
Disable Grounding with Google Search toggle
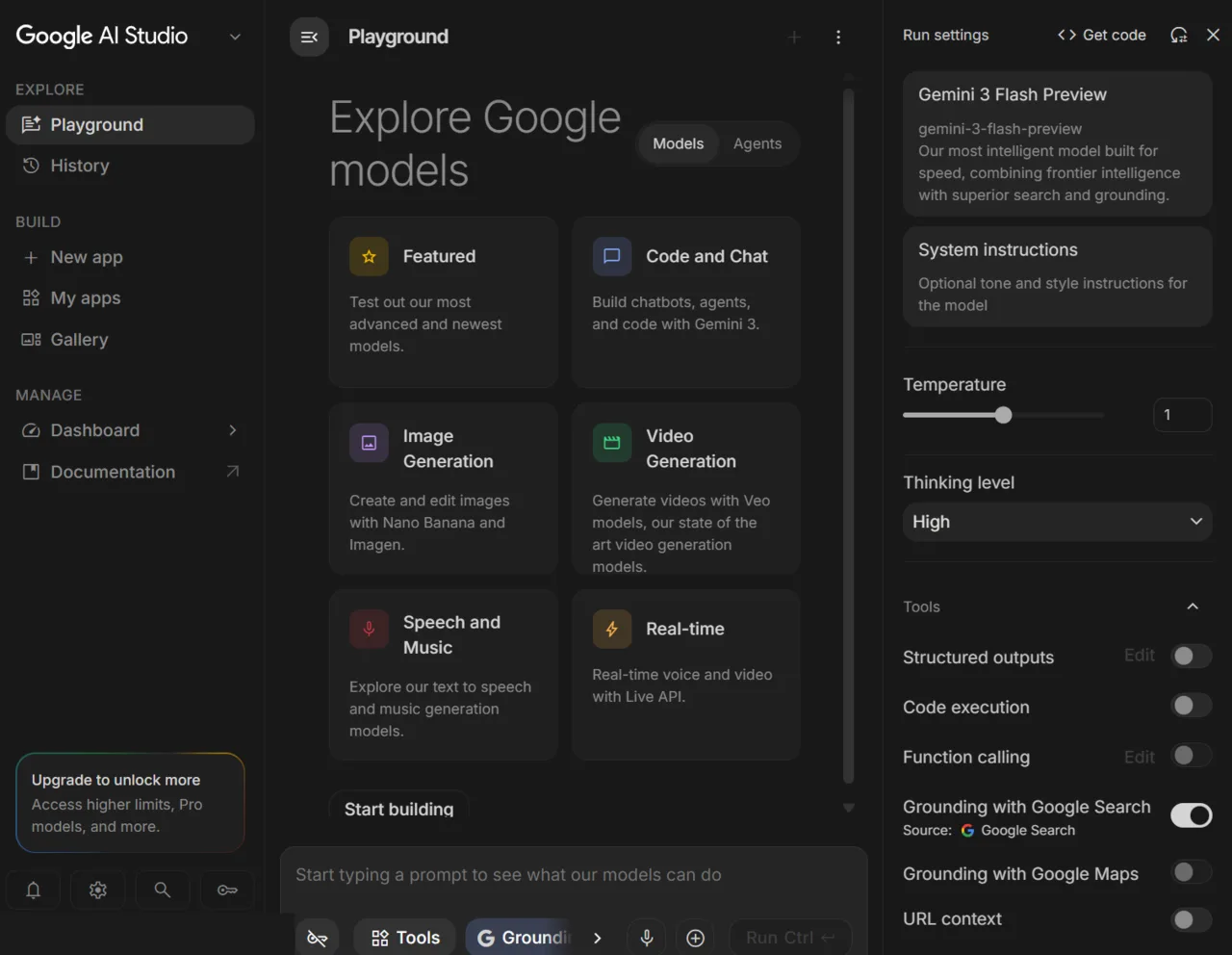click(x=1191, y=815)
